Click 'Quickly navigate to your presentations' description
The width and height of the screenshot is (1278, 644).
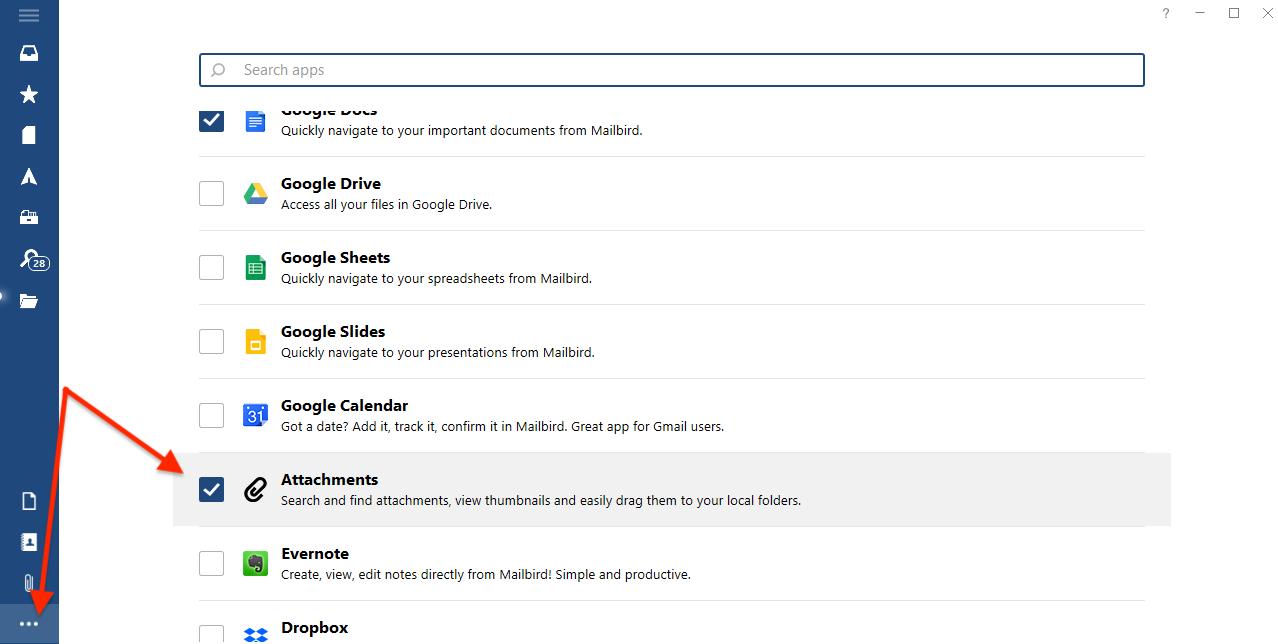437,353
